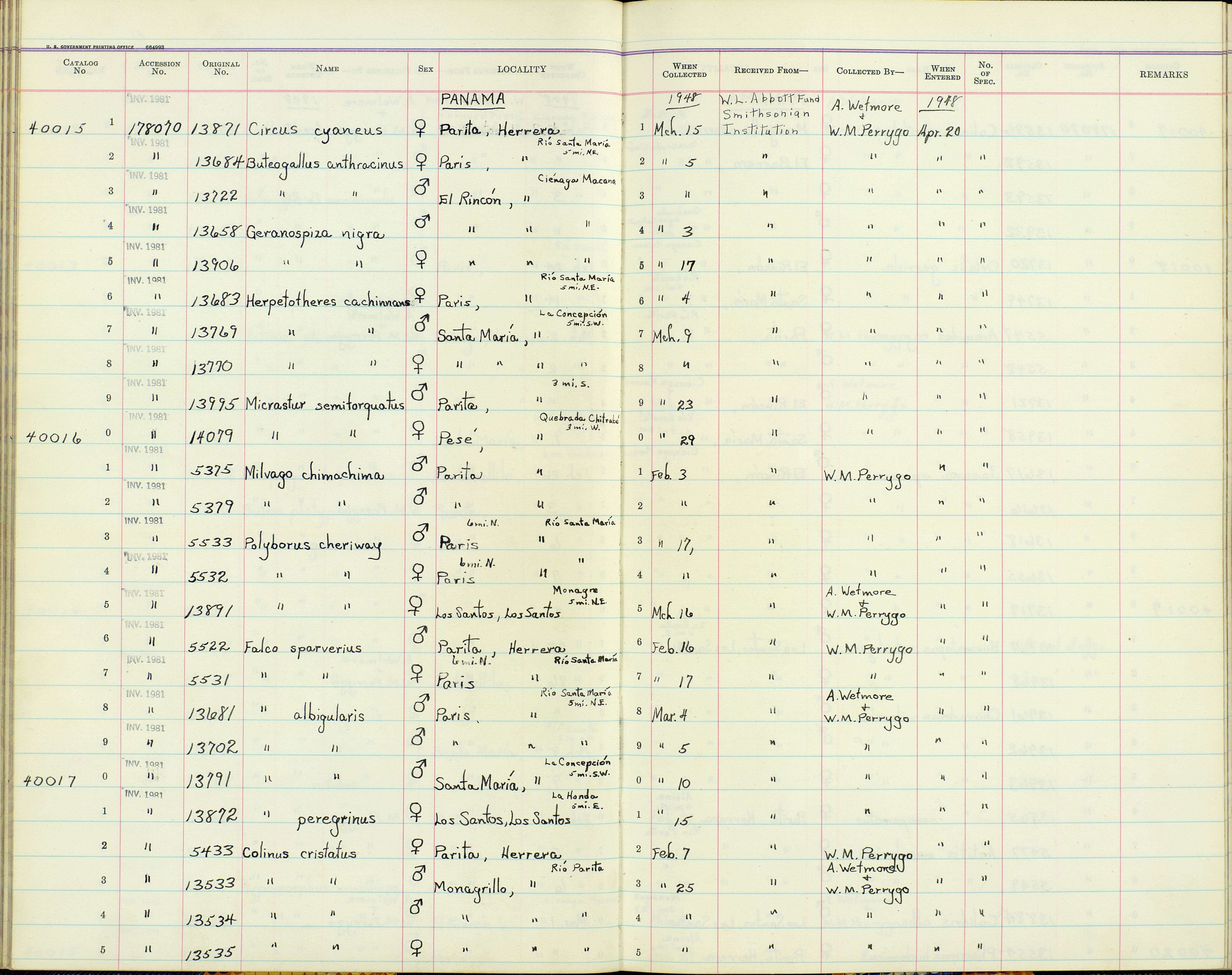The height and width of the screenshot is (975, 1232).
Task: Click the Ciénaga Macana locality note
Action: pyautogui.click(x=576, y=180)
